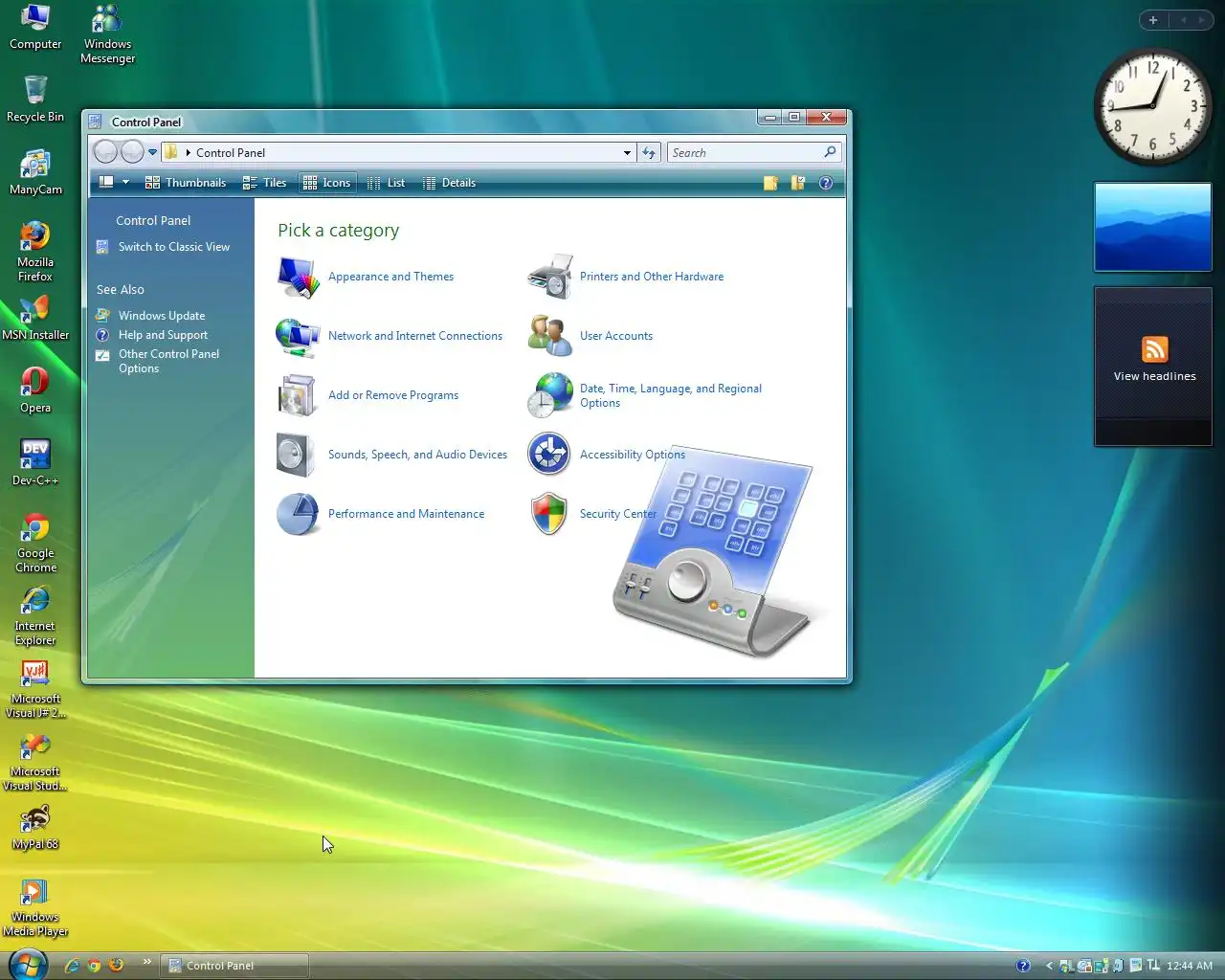Open the Mozilla Firefox desktop icon

point(35,235)
